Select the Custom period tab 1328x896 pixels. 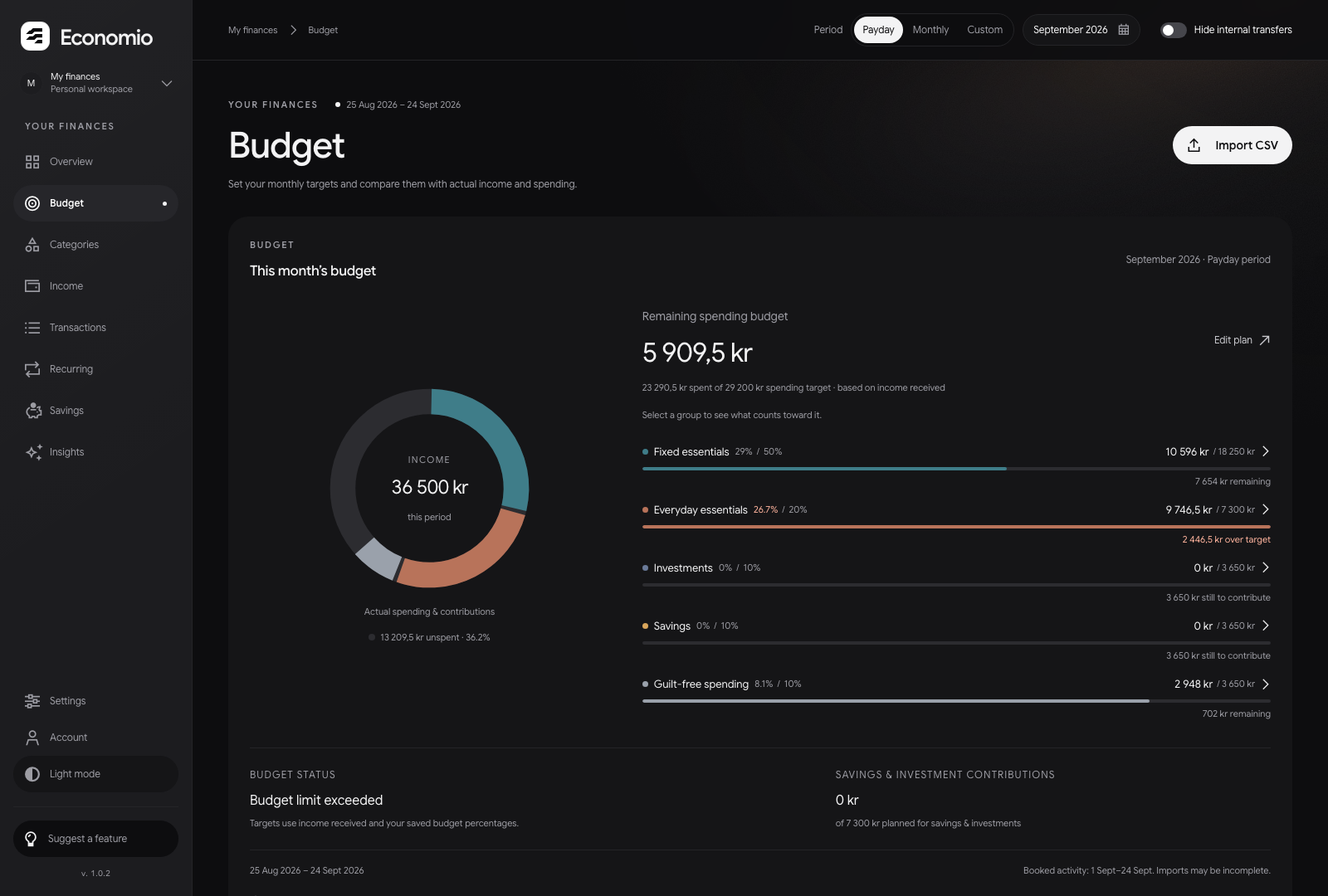click(984, 30)
